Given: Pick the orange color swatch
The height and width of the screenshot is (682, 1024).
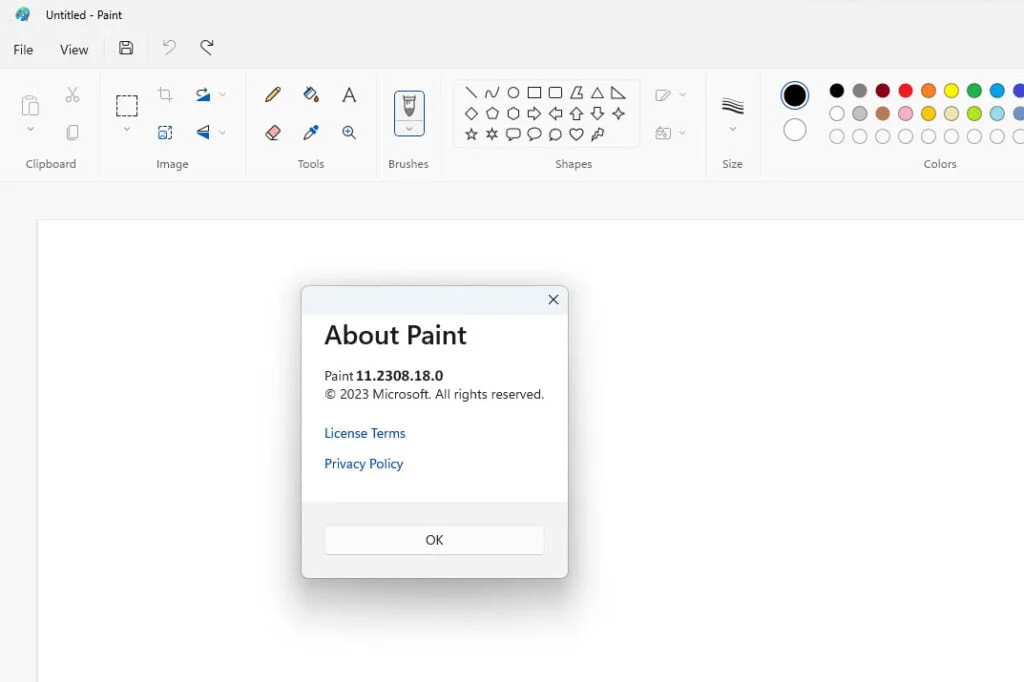Looking at the screenshot, I should coord(928,90).
